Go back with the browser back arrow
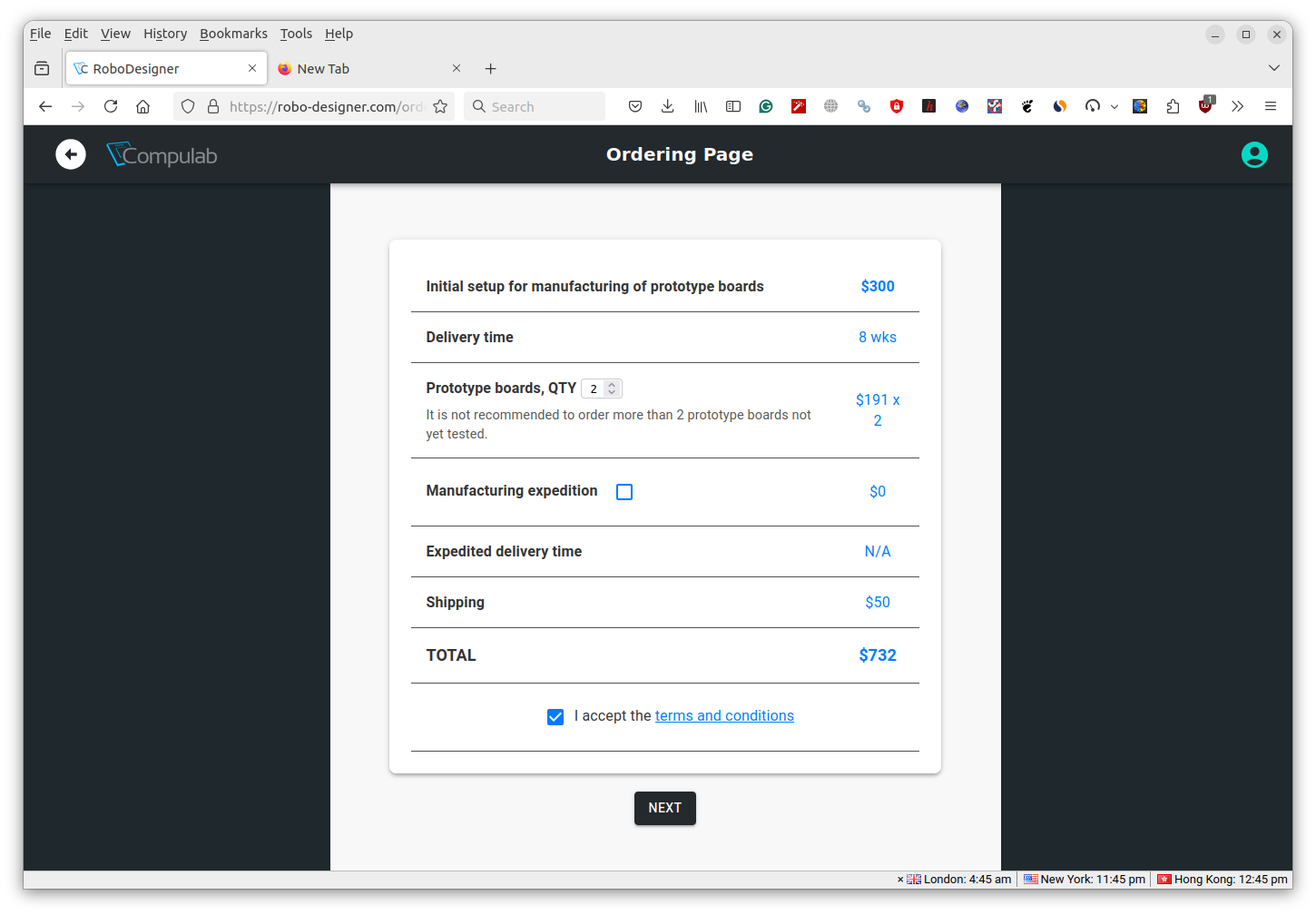Viewport: 1316px width, 915px height. 45,106
